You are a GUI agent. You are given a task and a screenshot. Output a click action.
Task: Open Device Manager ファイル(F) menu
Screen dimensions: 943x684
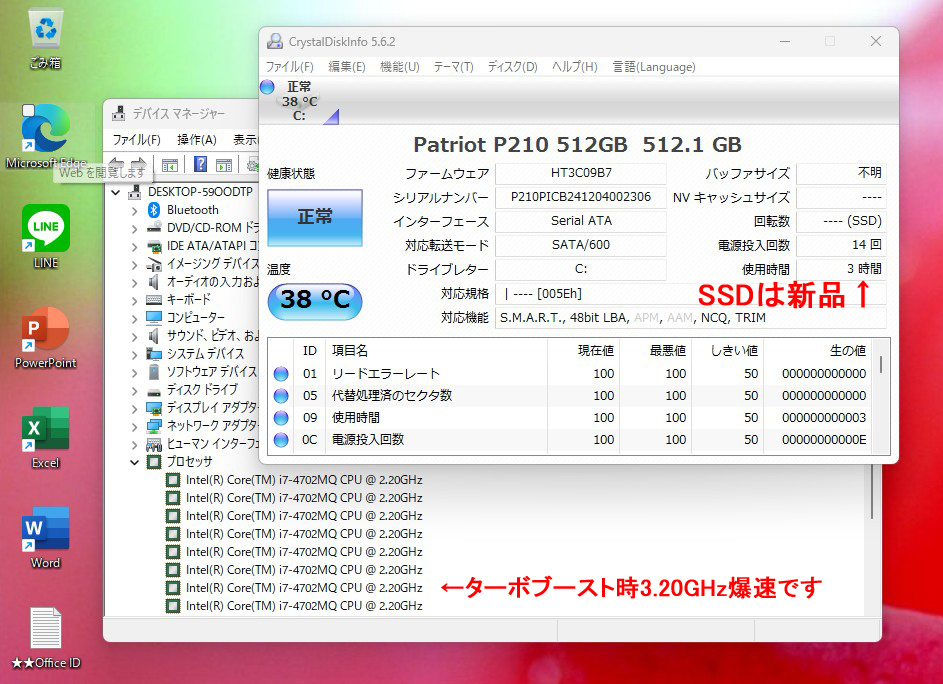coord(137,140)
